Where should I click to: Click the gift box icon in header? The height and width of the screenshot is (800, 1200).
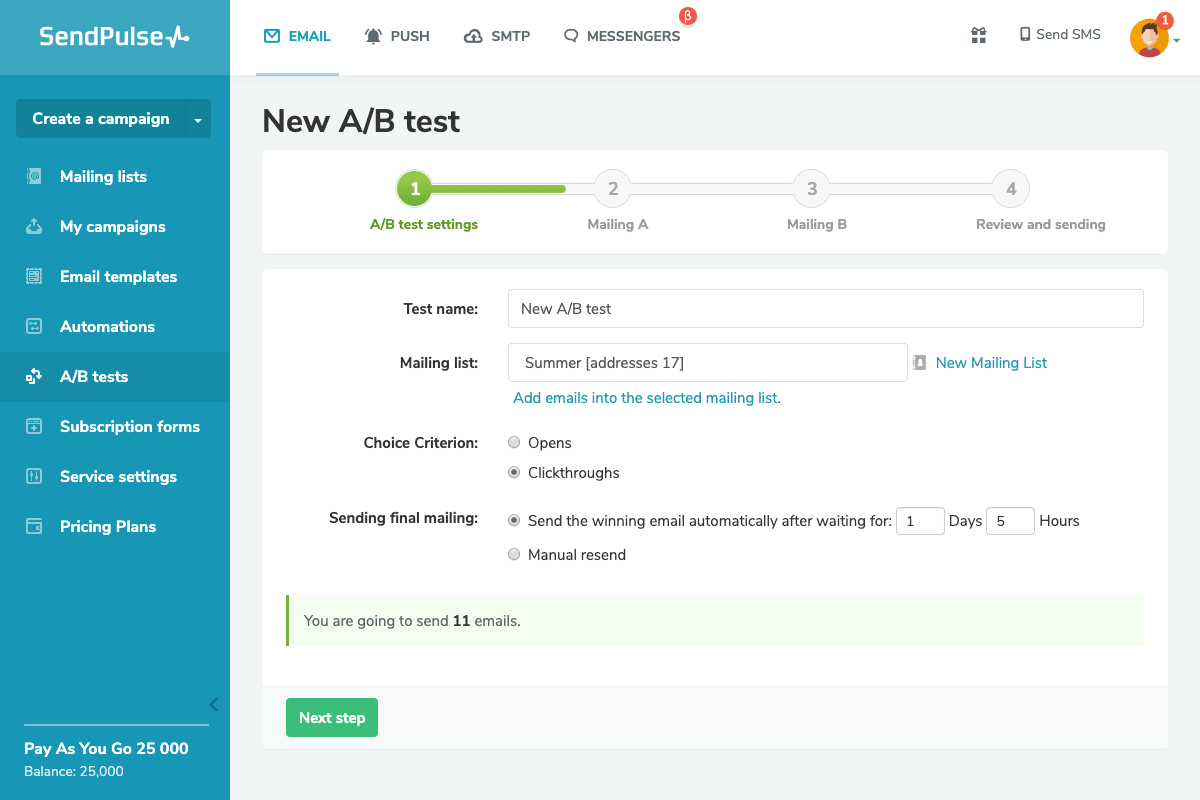click(x=978, y=35)
